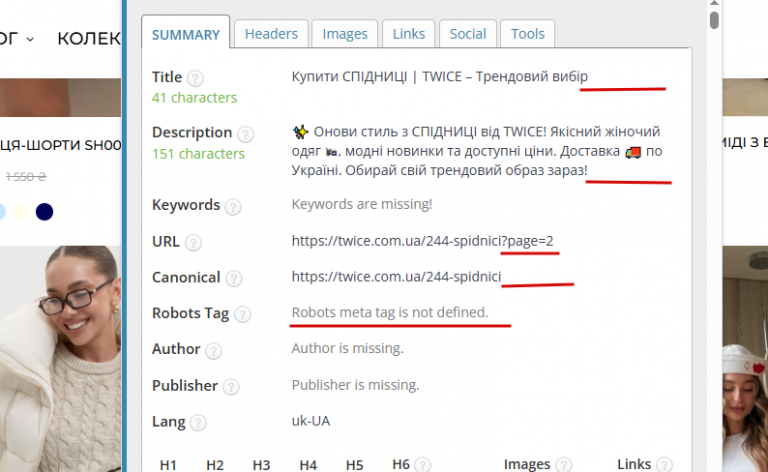
Task: Click 'Publisher is missing.' text
Action: [355, 385]
